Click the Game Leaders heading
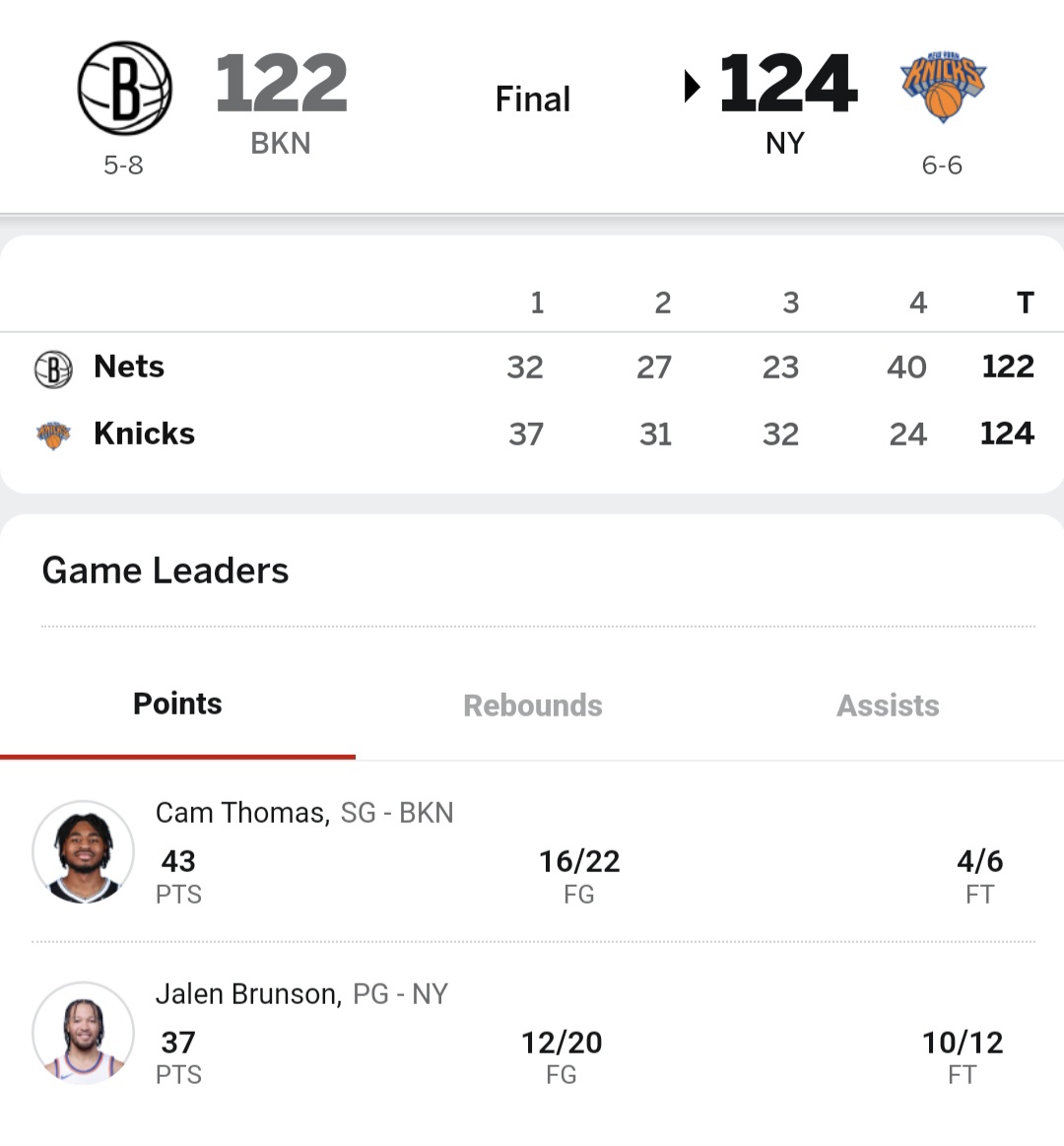 pyautogui.click(x=166, y=571)
